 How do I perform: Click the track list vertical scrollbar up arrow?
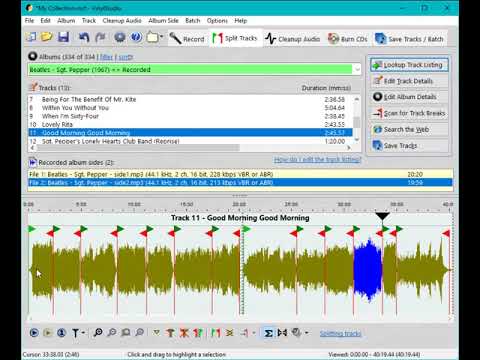(357, 99)
